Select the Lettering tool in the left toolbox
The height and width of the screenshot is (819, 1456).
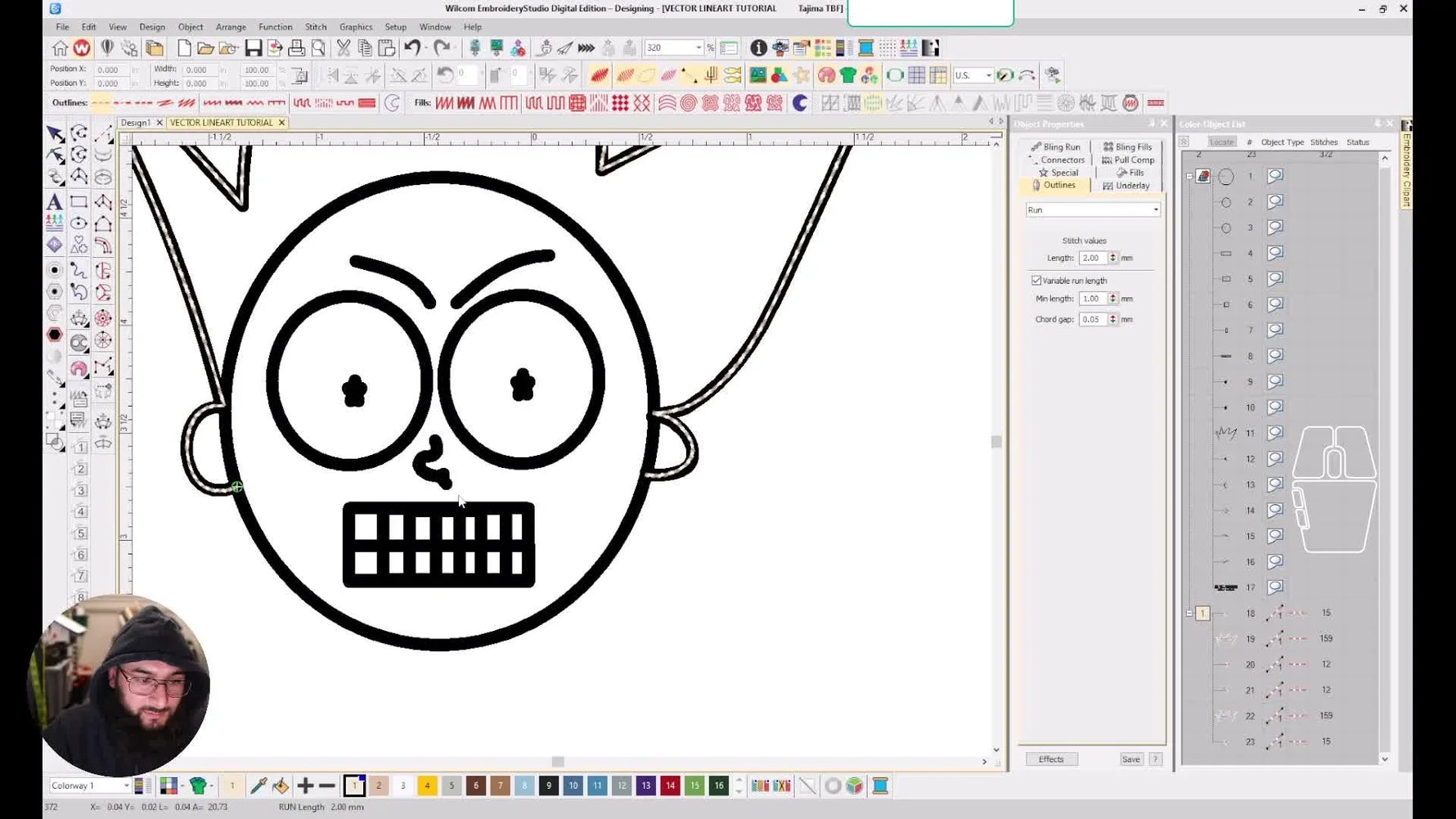coord(55,201)
